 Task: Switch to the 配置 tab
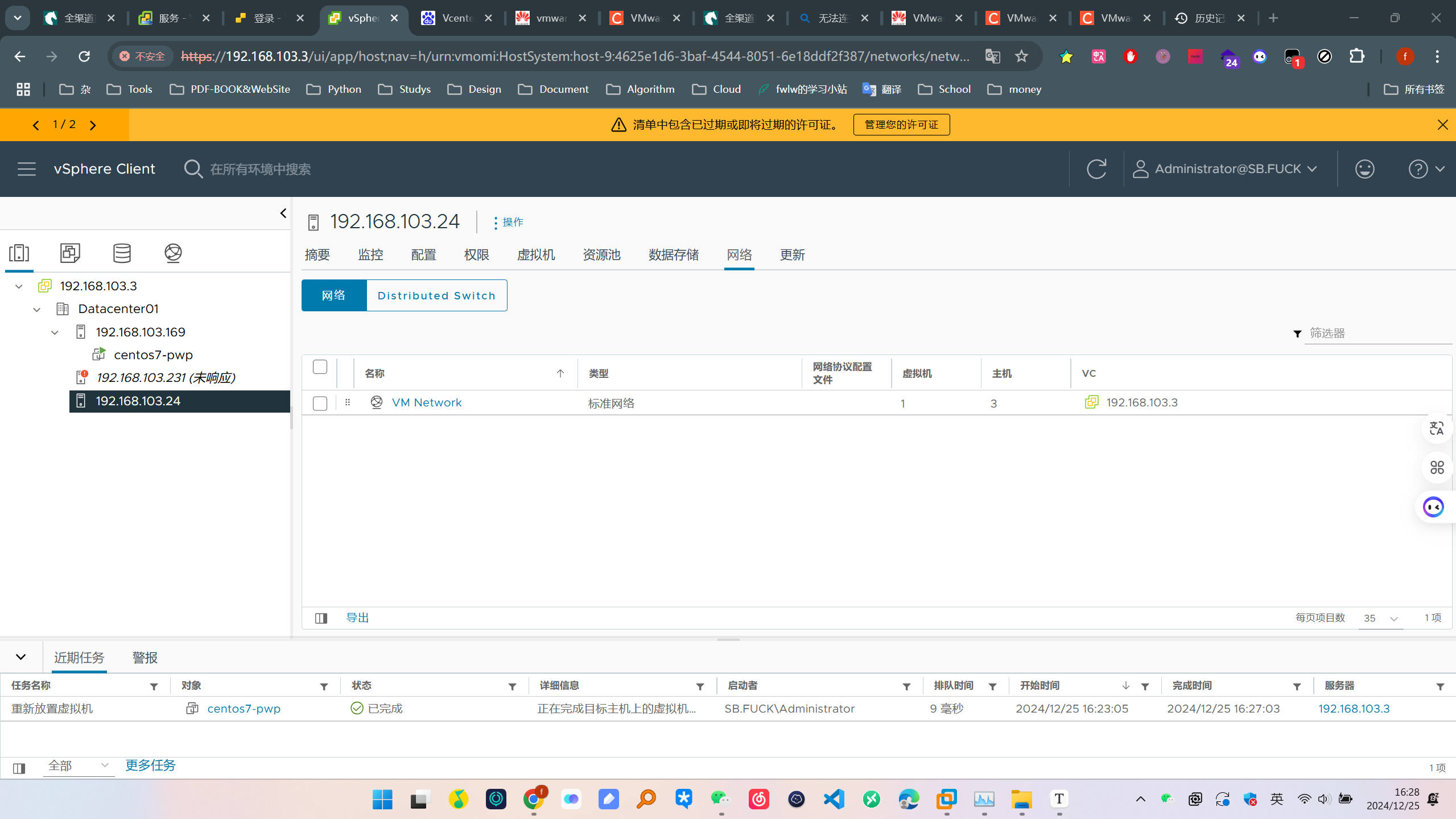424,255
